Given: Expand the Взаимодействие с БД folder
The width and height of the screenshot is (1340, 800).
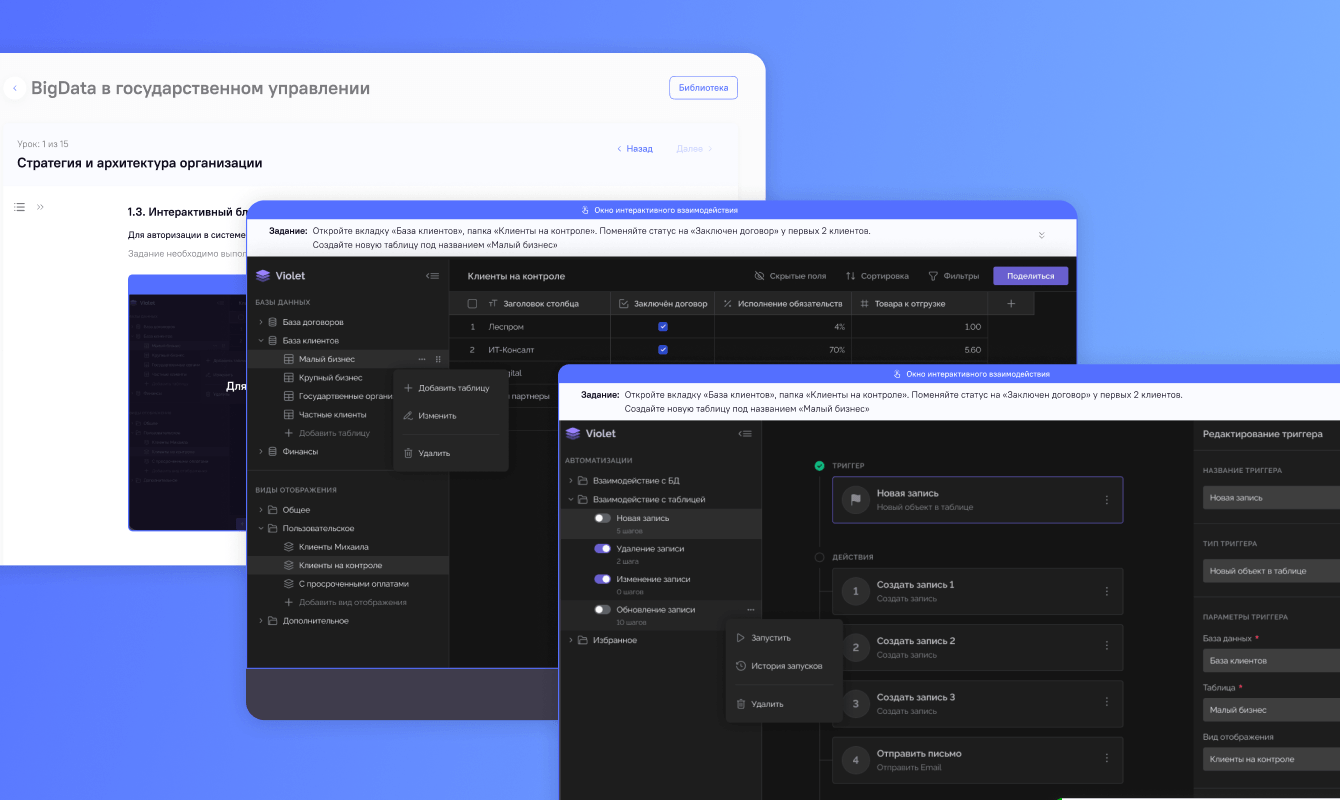Looking at the screenshot, I should (571, 481).
